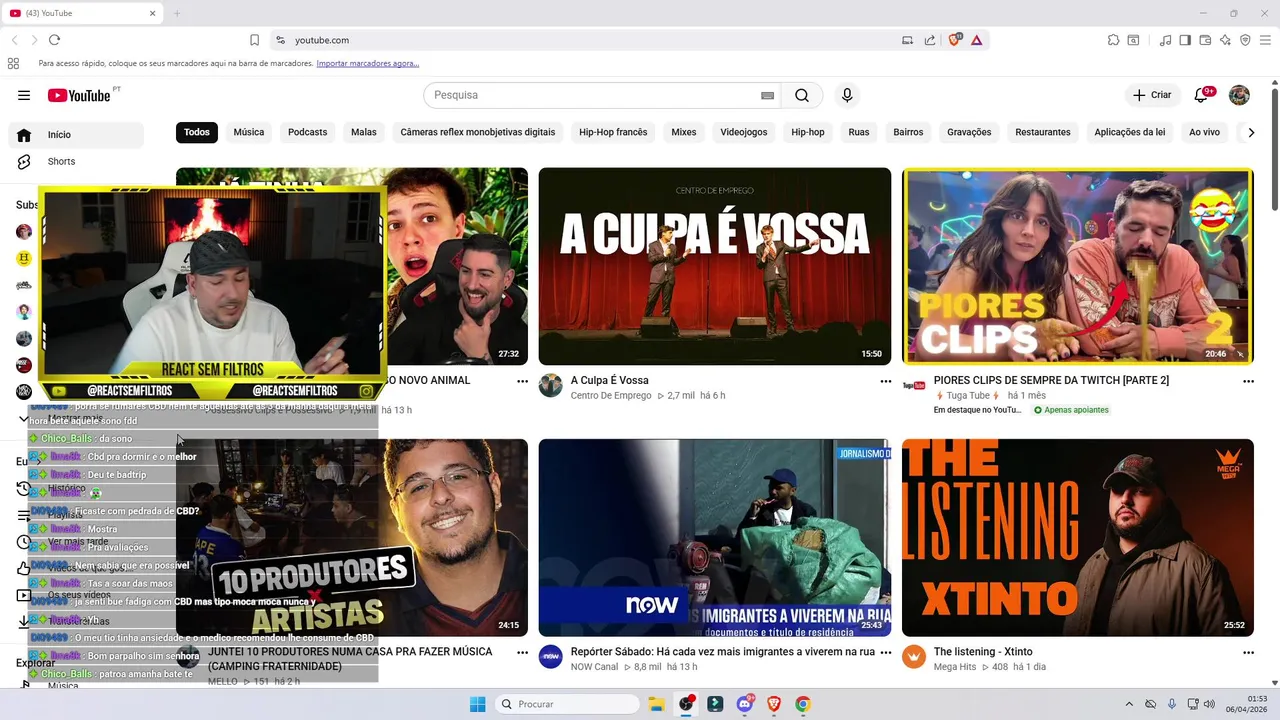Click the page vertical scrollbar

tap(1274, 150)
